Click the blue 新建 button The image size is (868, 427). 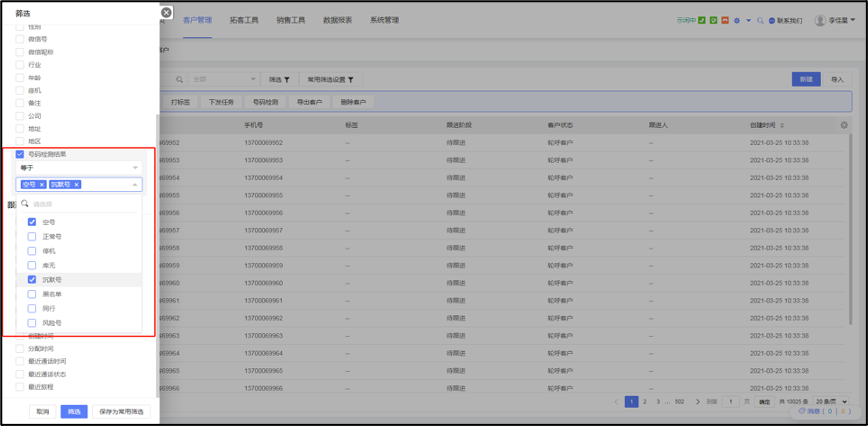pyautogui.click(x=806, y=79)
